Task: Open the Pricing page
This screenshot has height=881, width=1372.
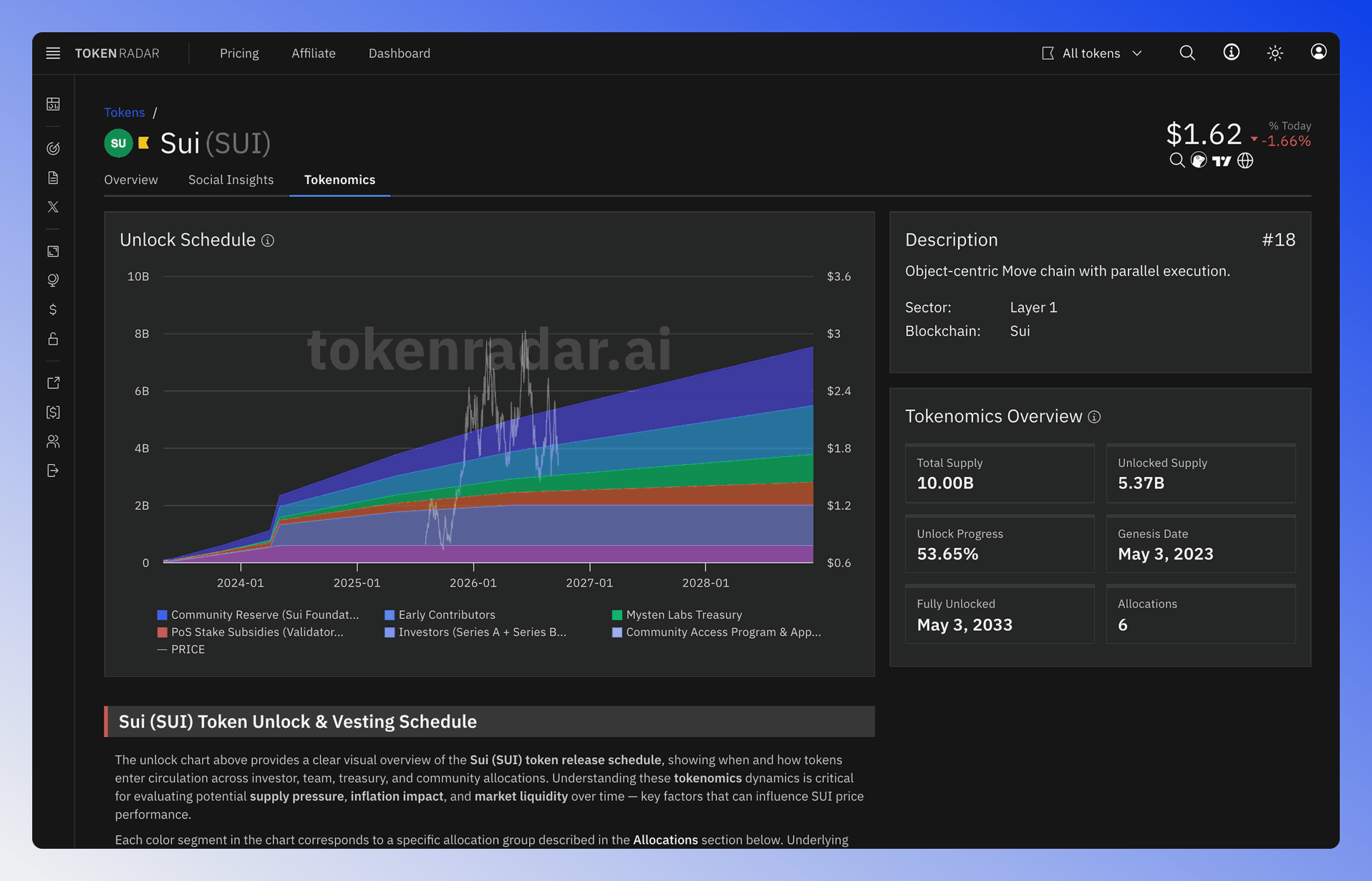Action: 239,53
